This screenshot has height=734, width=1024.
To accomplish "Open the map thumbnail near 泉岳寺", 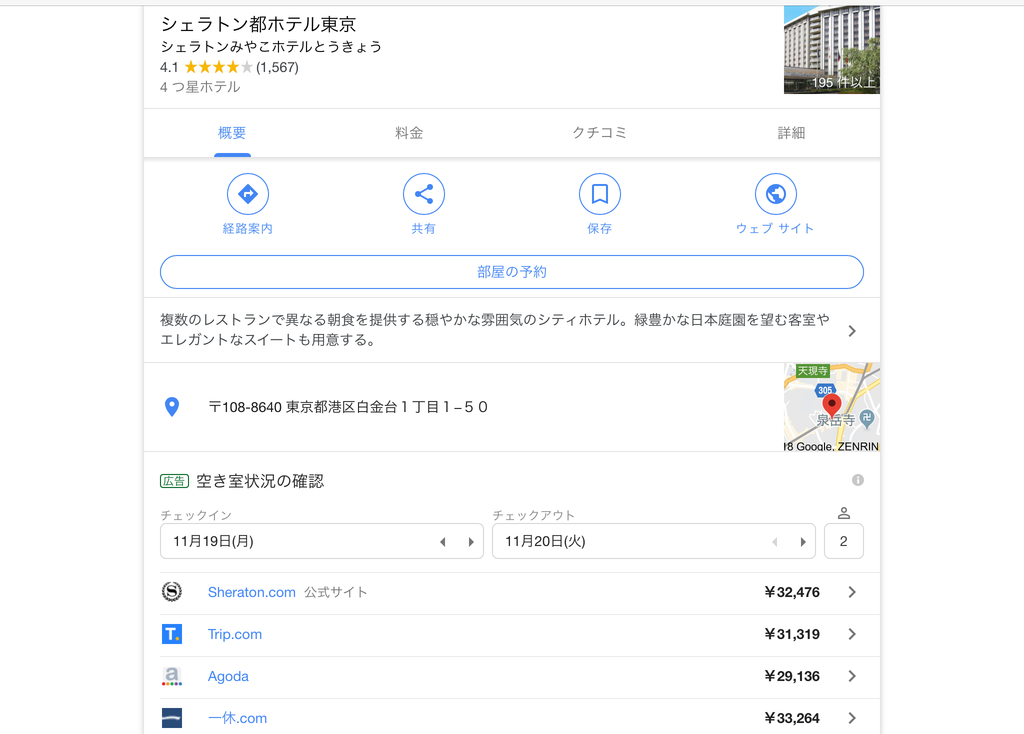I will coord(832,407).
